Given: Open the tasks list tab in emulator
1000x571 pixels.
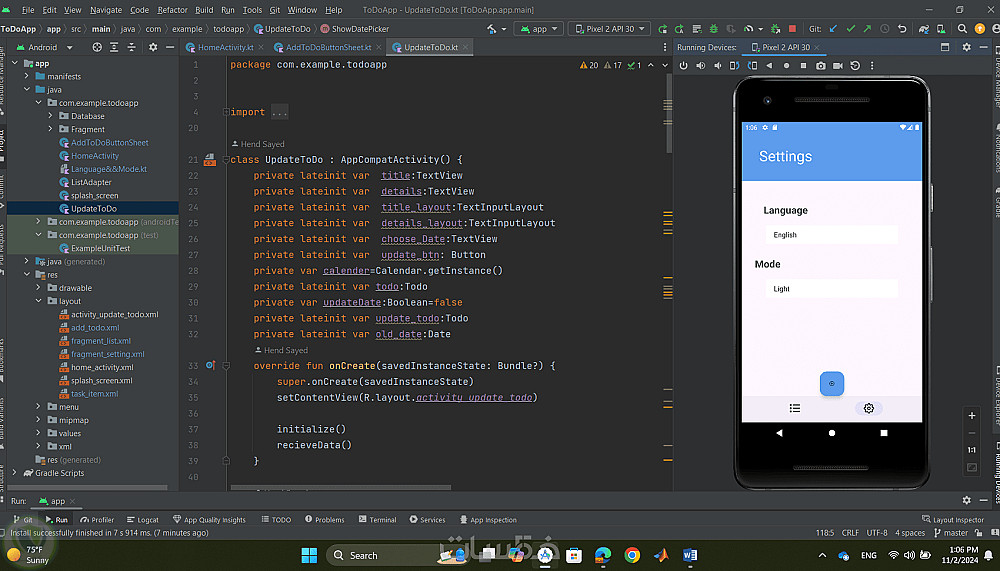Looking at the screenshot, I should pyautogui.click(x=795, y=408).
